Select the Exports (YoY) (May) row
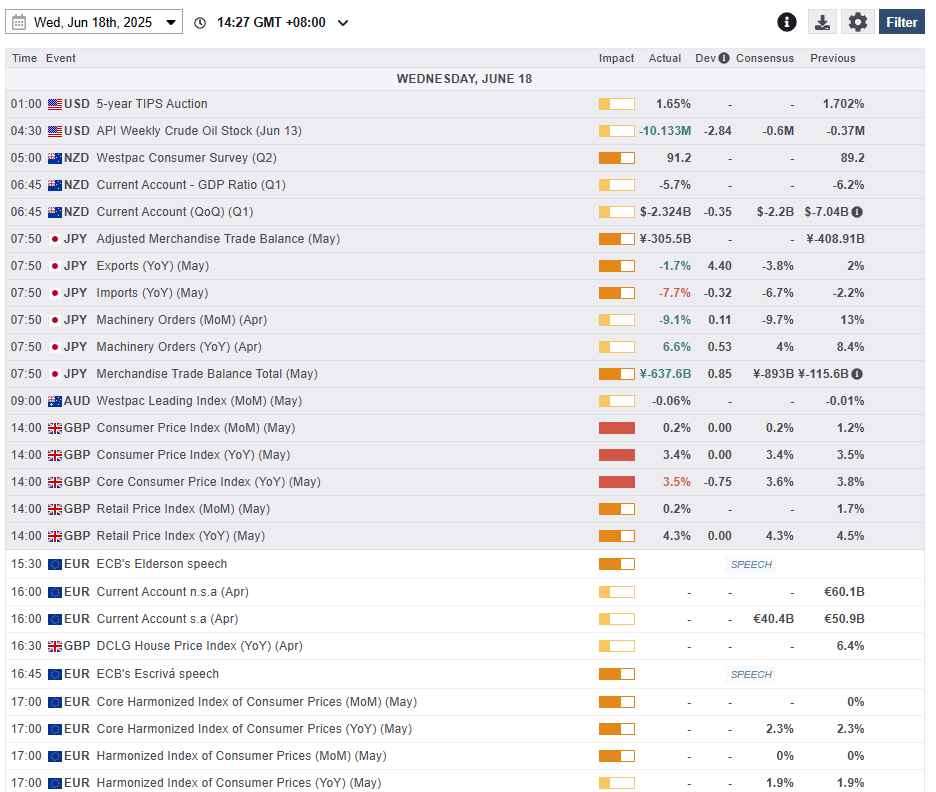 [x=464, y=266]
